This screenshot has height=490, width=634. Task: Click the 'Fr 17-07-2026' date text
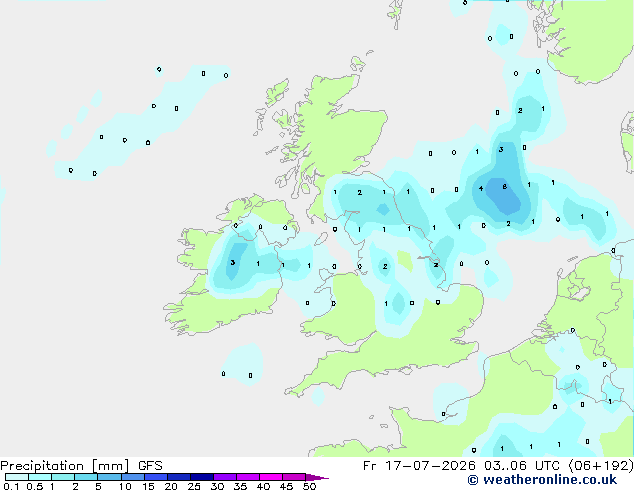pos(419,466)
